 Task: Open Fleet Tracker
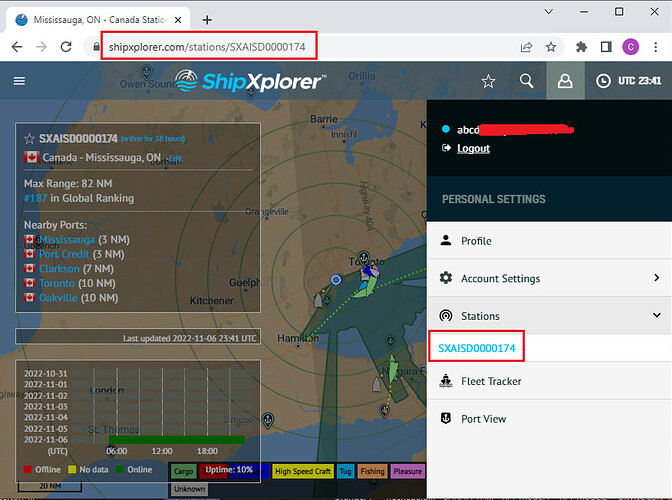point(549,381)
